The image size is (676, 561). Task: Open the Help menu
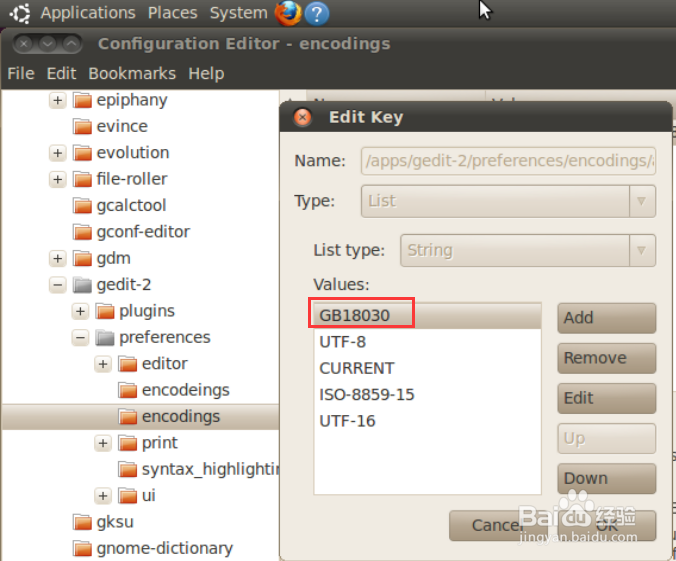click(206, 74)
